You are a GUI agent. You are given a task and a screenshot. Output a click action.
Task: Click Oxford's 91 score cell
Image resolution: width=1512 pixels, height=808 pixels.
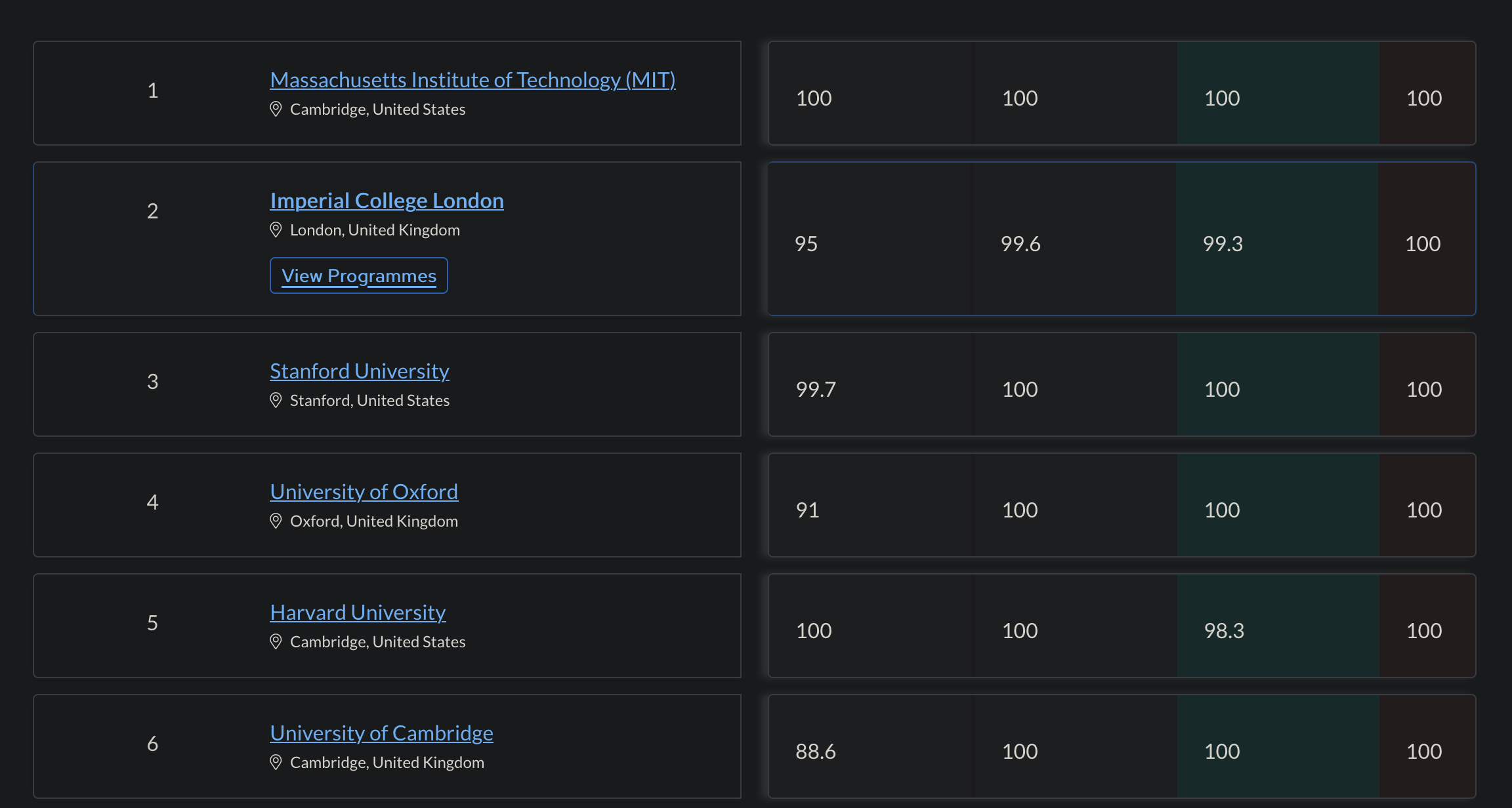[807, 510]
